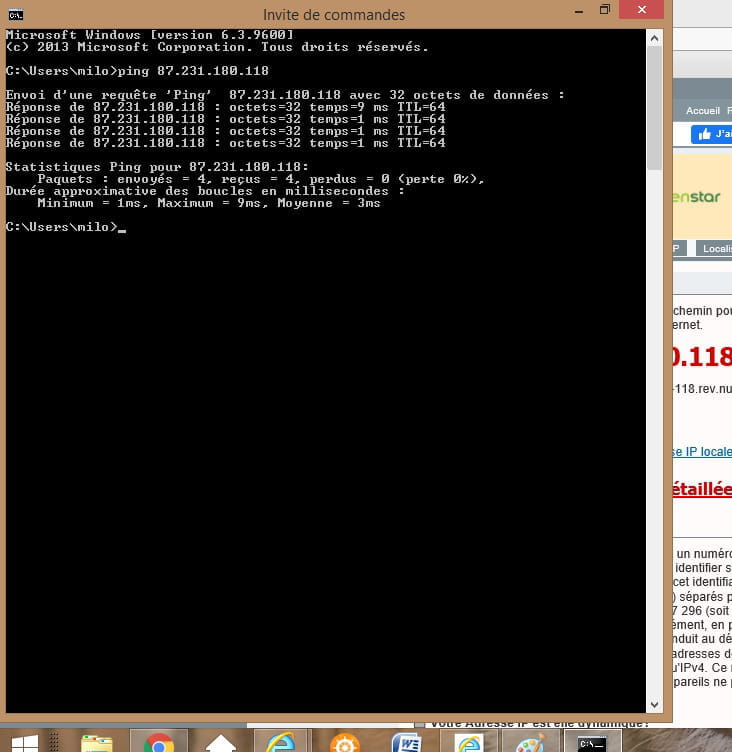Click the console scrollbar up arrow
Viewport: 732px width, 752px height.
(x=654, y=38)
